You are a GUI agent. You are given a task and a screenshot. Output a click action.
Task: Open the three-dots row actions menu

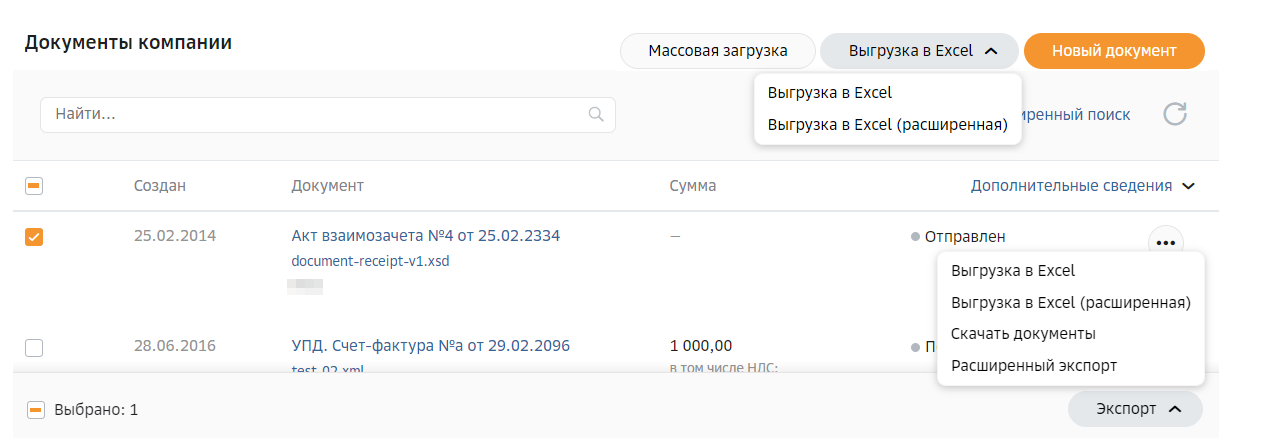tap(1165, 242)
